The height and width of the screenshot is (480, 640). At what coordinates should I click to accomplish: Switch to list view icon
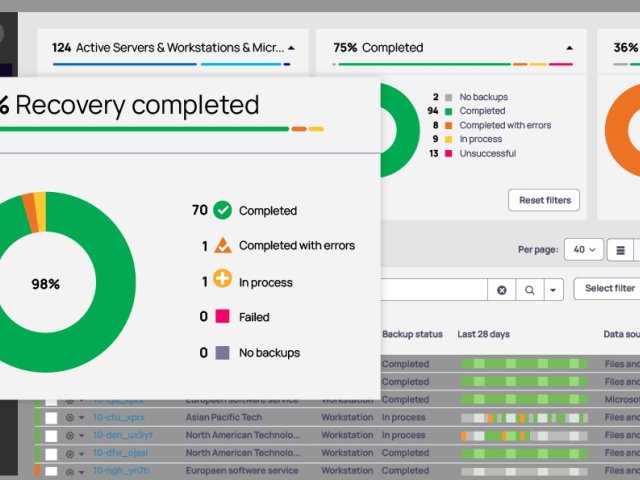[x=620, y=250]
